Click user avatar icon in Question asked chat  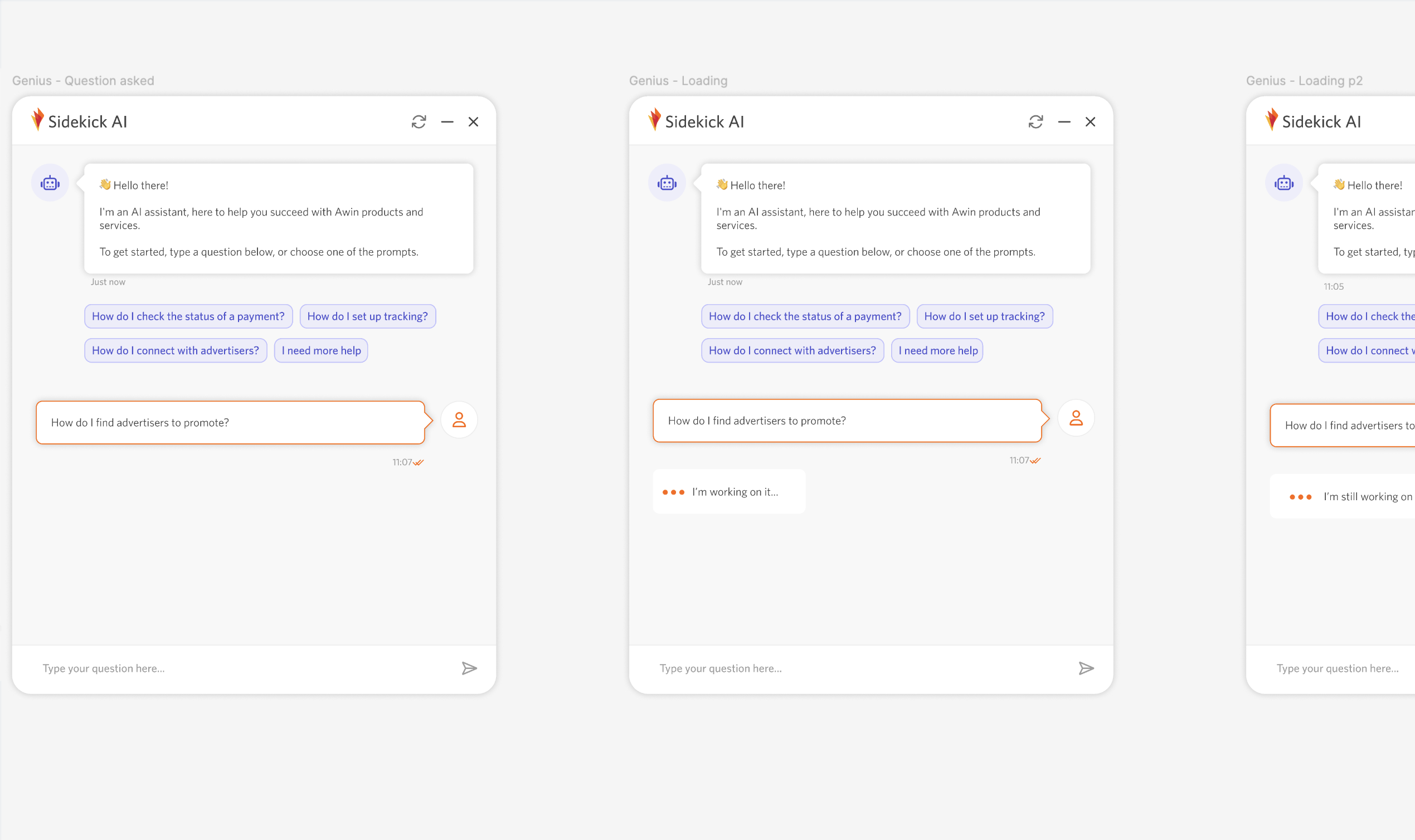[459, 420]
